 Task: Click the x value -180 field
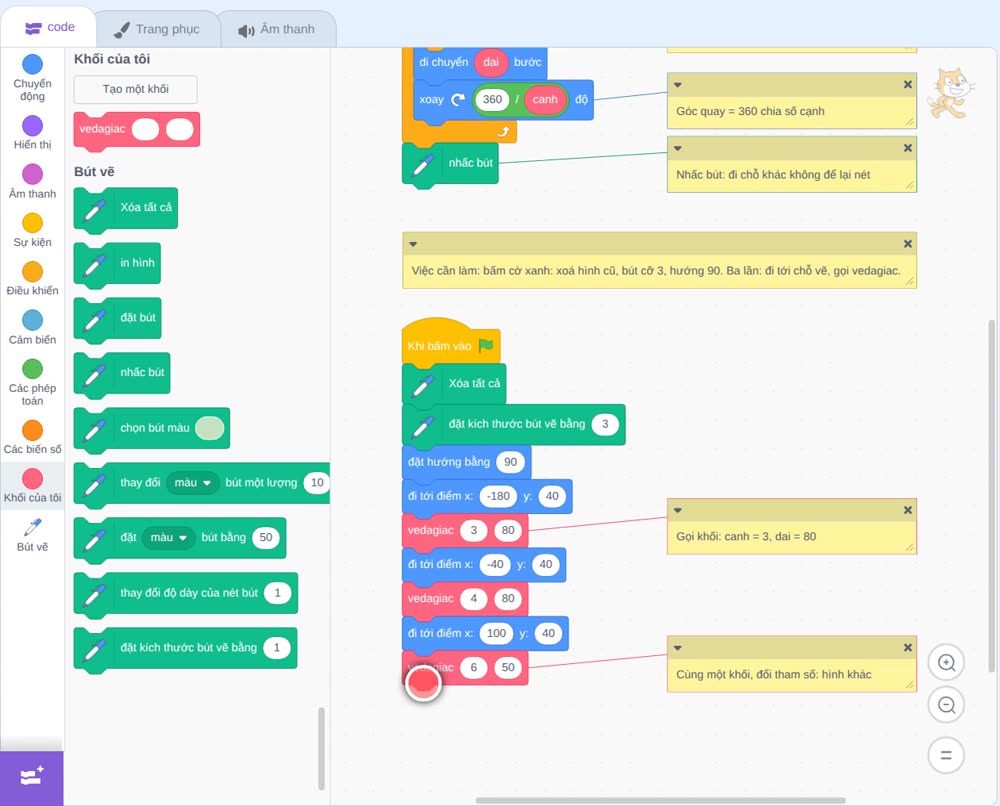[x=498, y=496]
